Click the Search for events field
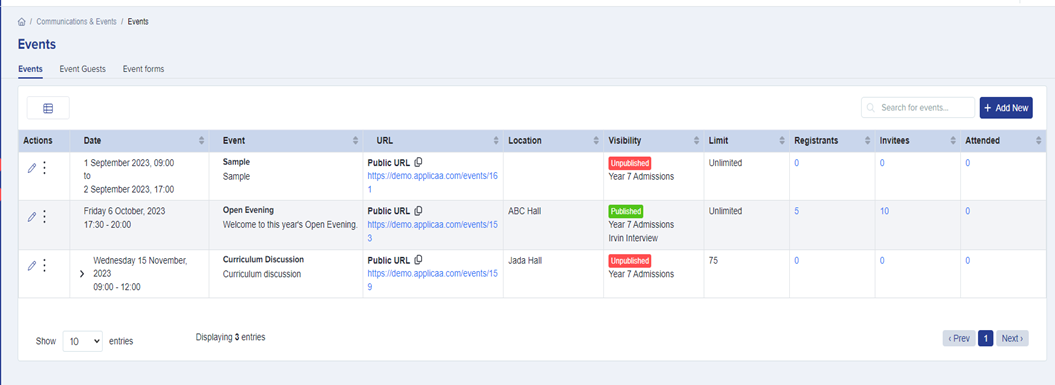Image resolution: width=1055 pixels, height=385 pixels. [x=918, y=108]
